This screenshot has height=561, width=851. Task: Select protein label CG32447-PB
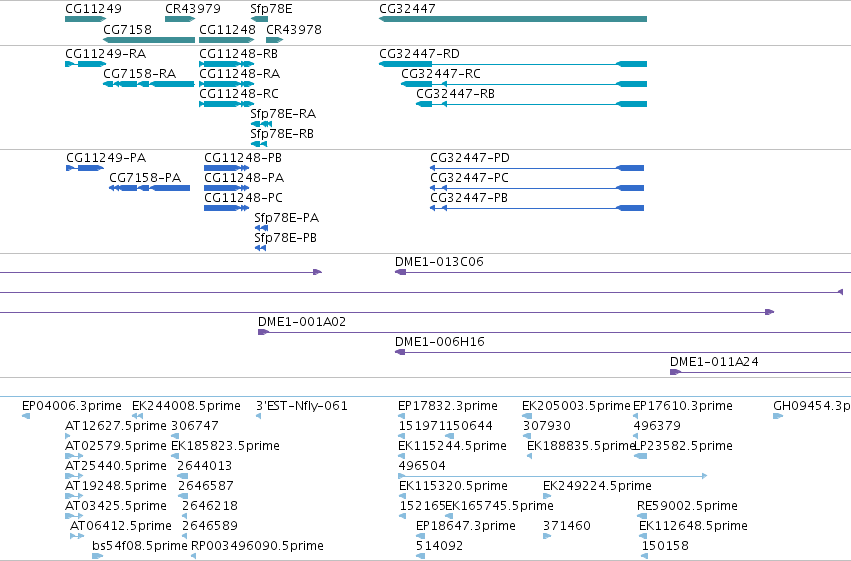(x=469, y=198)
